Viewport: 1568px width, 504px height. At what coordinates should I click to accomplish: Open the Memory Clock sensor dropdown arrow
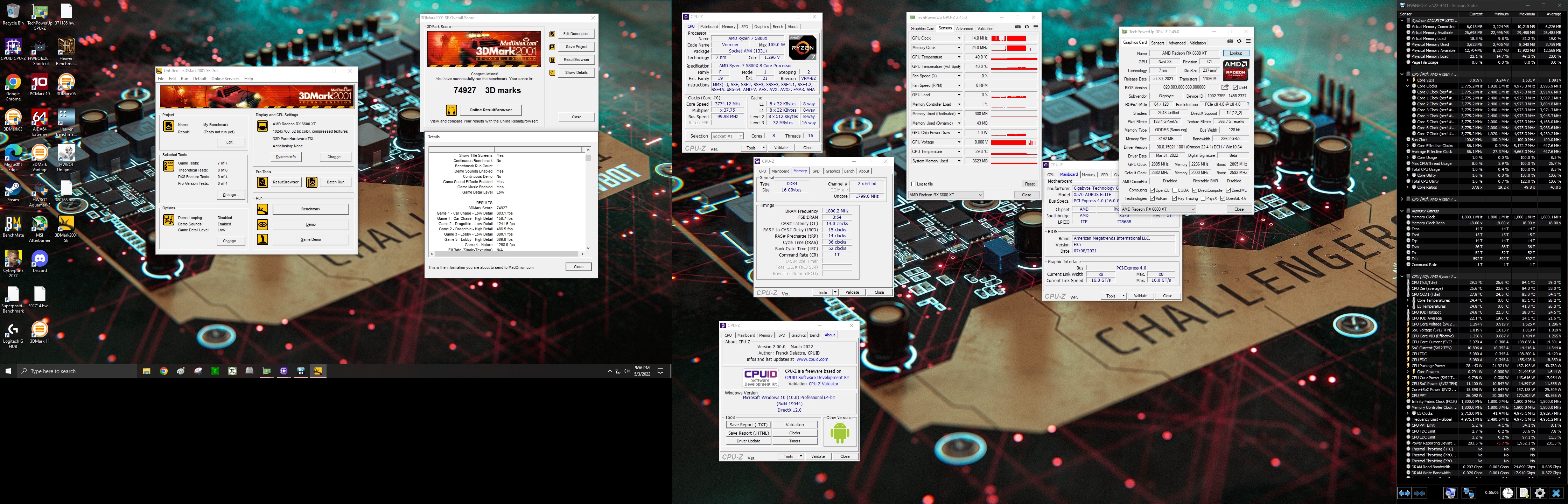click(x=959, y=48)
